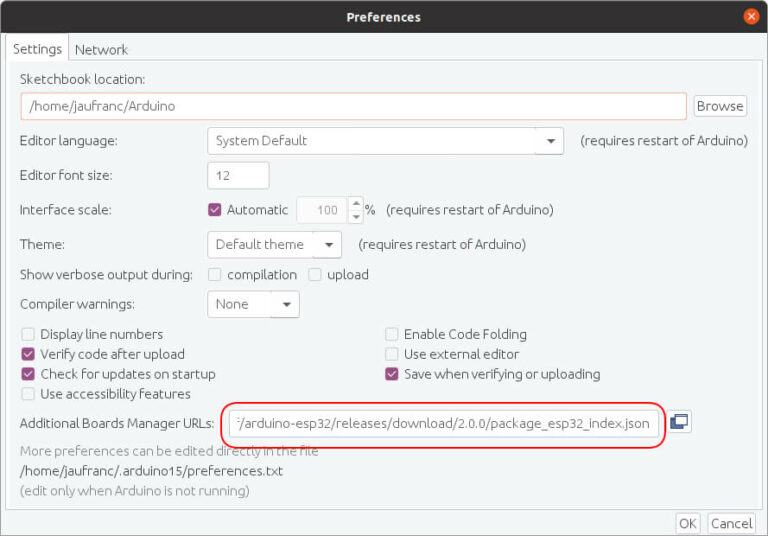The width and height of the screenshot is (768, 536).
Task: Click the Editor font size field
Action: click(238, 175)
